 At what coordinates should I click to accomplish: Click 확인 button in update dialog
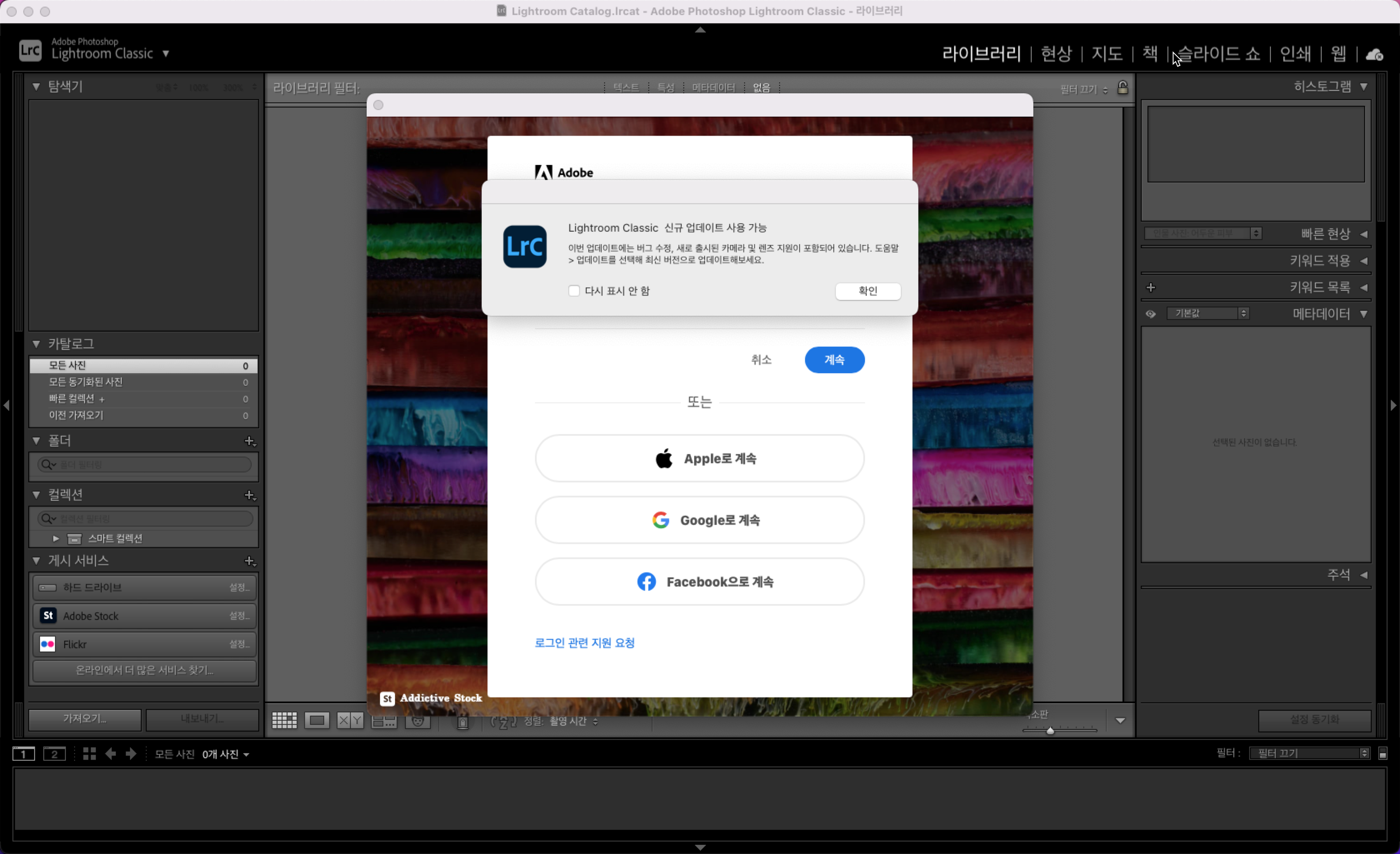tap(867, 291)
